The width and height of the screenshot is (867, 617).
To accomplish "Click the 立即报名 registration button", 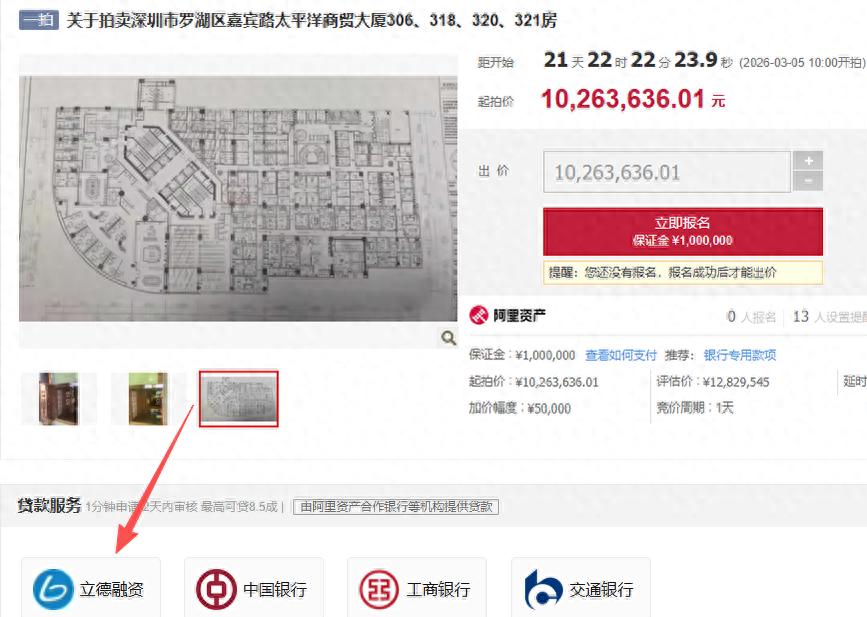I will (683, 231).
